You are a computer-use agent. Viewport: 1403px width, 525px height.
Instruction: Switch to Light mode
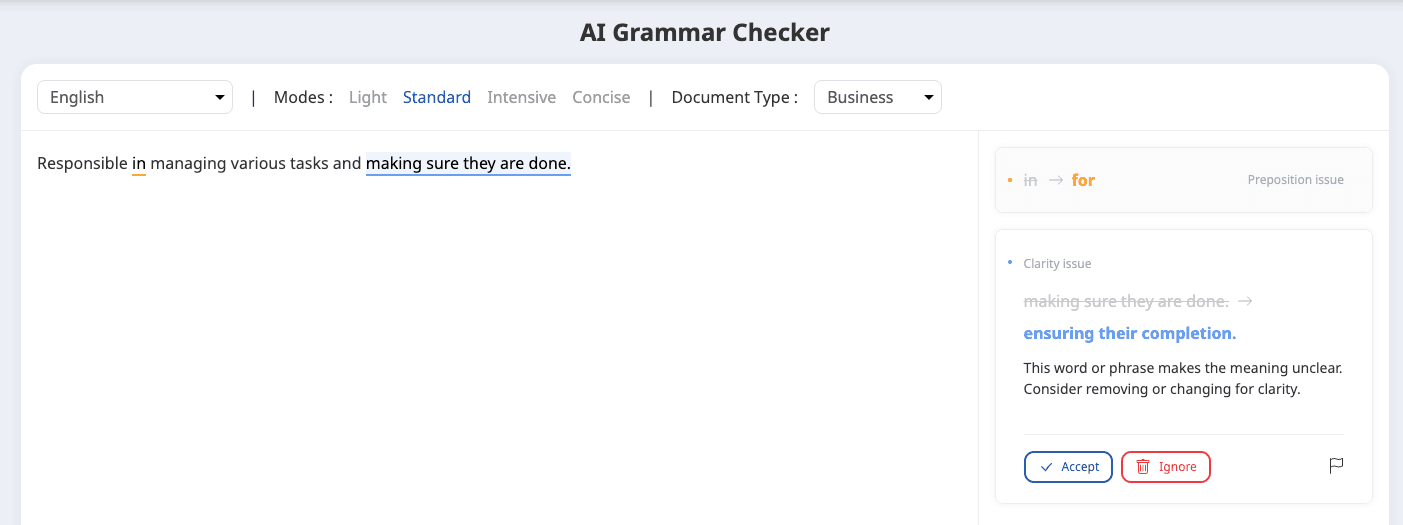367,97
